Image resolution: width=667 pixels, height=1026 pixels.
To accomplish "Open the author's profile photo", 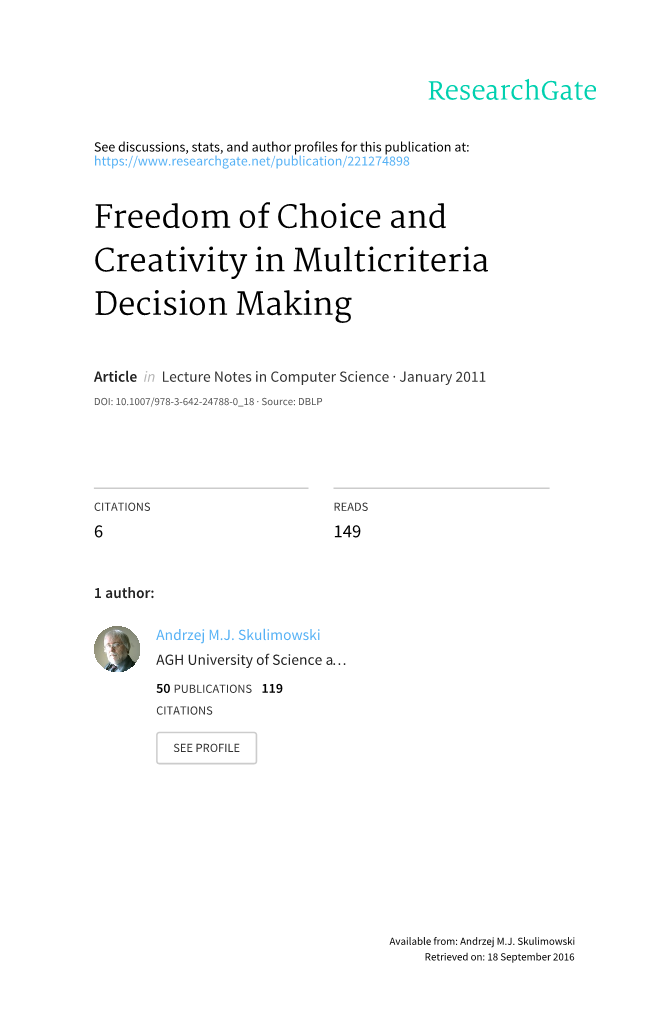I will tap(117, 649).
